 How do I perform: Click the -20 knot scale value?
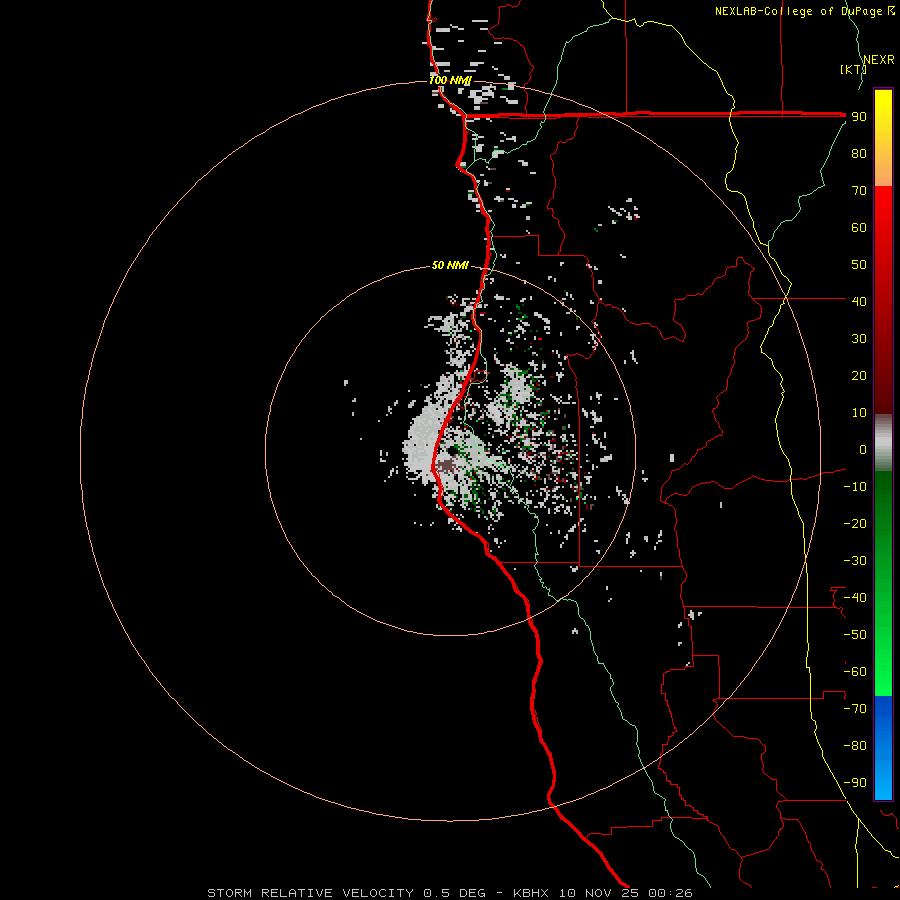[x=855, y=523]
